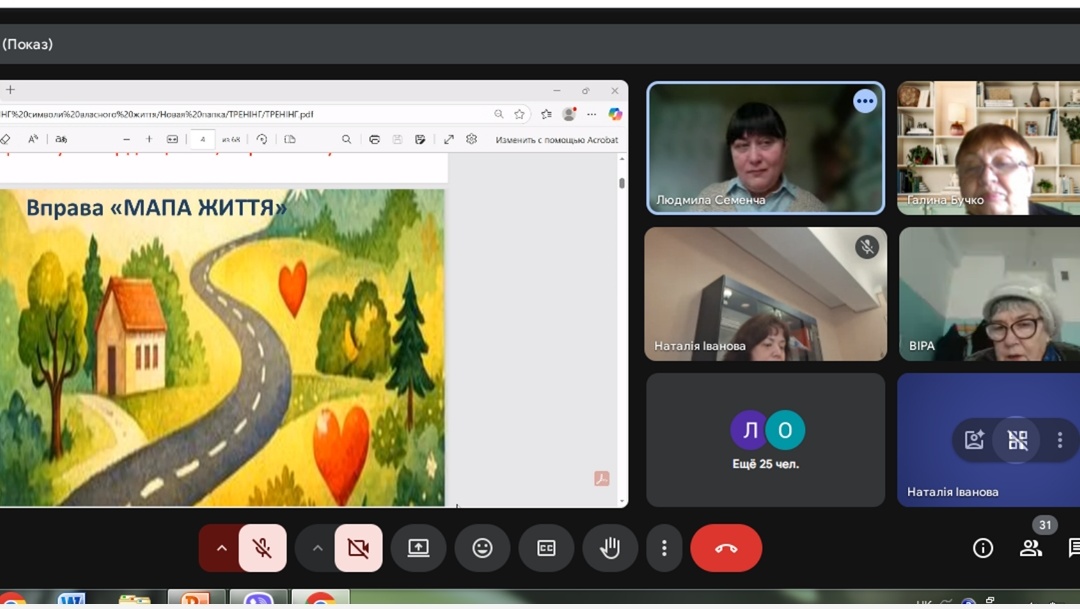Image resolution: width=1080 pixels, height=609 pixels.
Task: Print the PDF using the printer icon
Action: pos(374,140)
